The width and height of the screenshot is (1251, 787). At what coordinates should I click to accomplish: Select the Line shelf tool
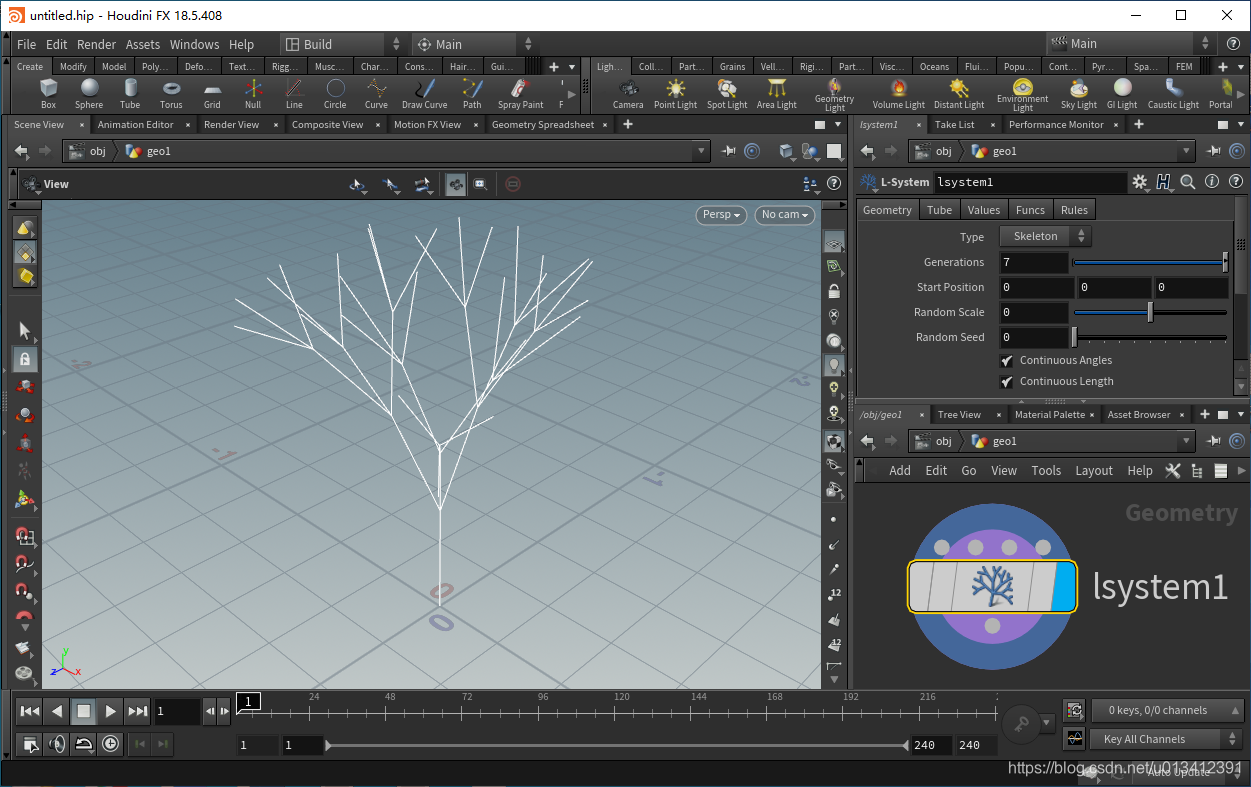(x=294, y=94)
